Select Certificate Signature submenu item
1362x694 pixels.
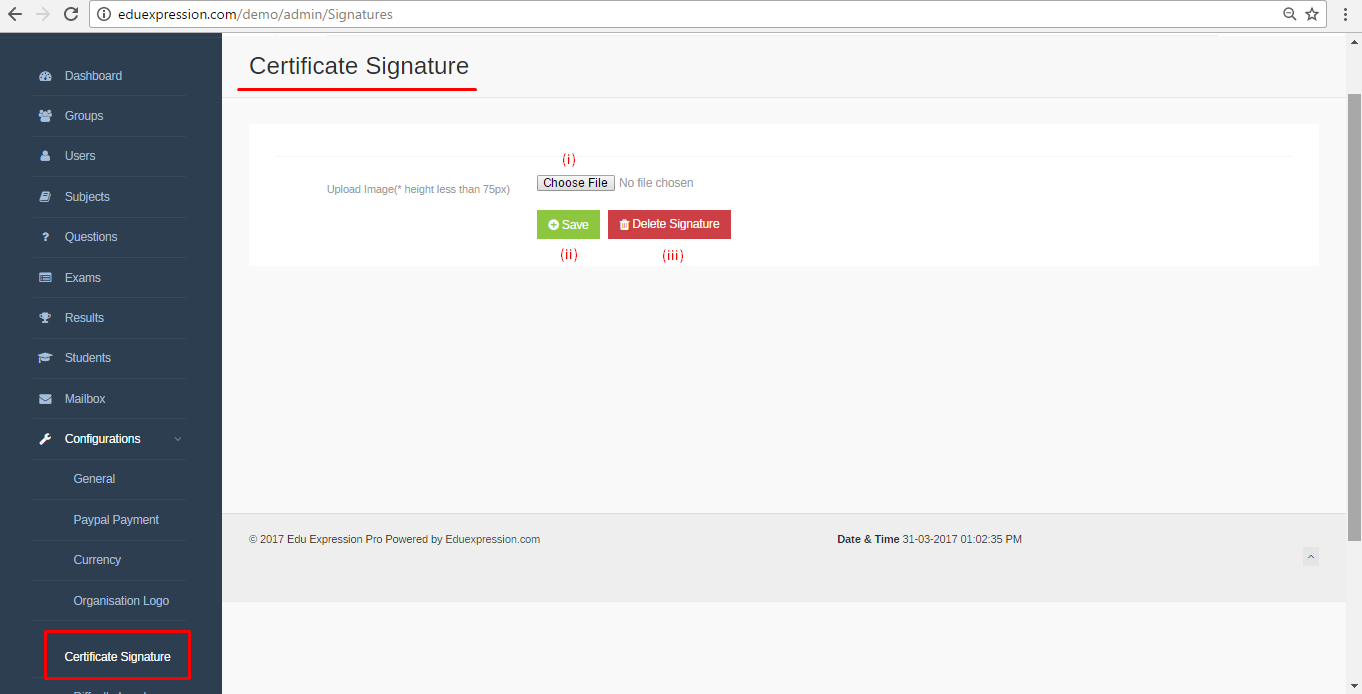[117, 657]
